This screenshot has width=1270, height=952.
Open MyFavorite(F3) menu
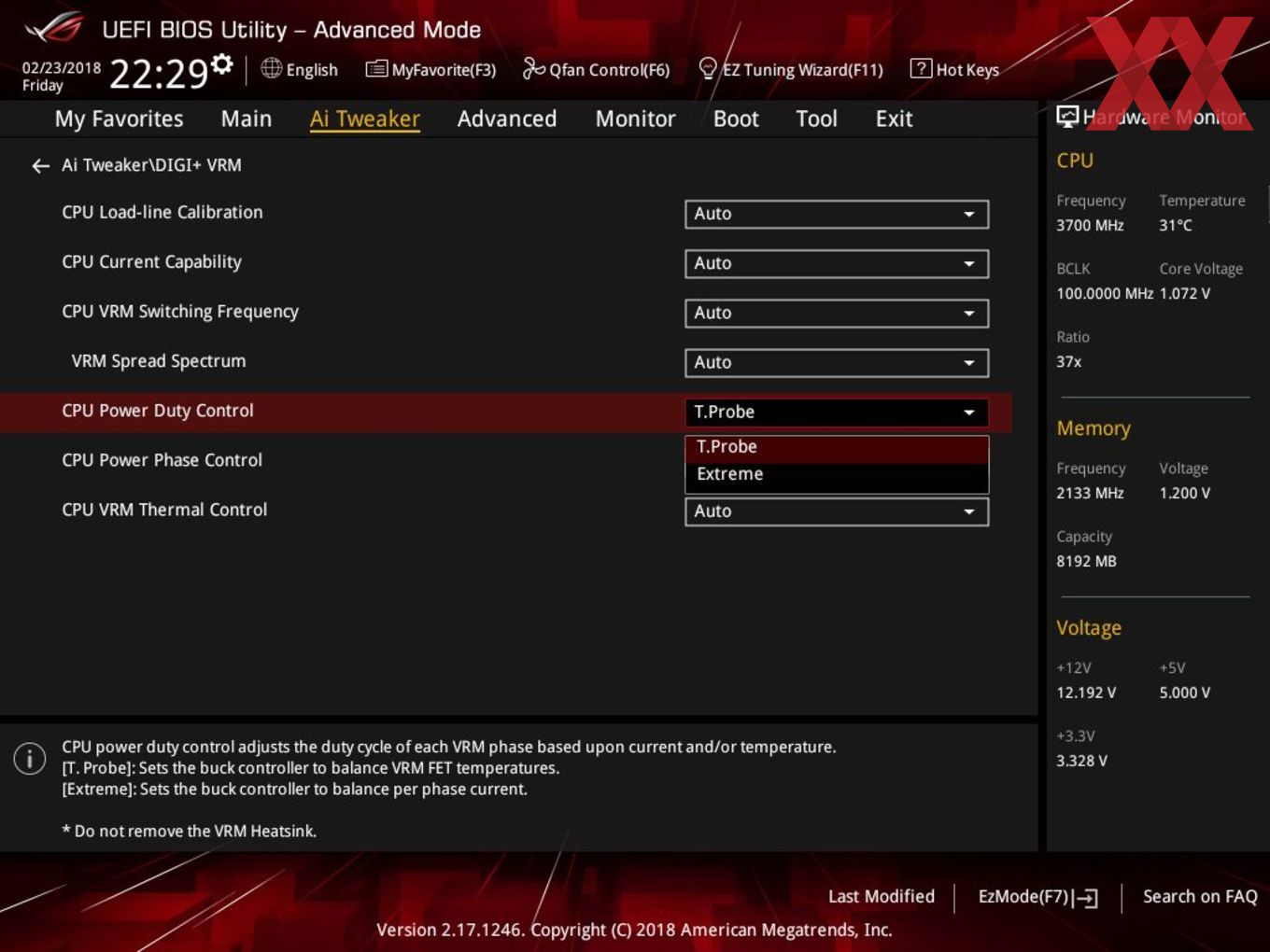coord(444,70)
